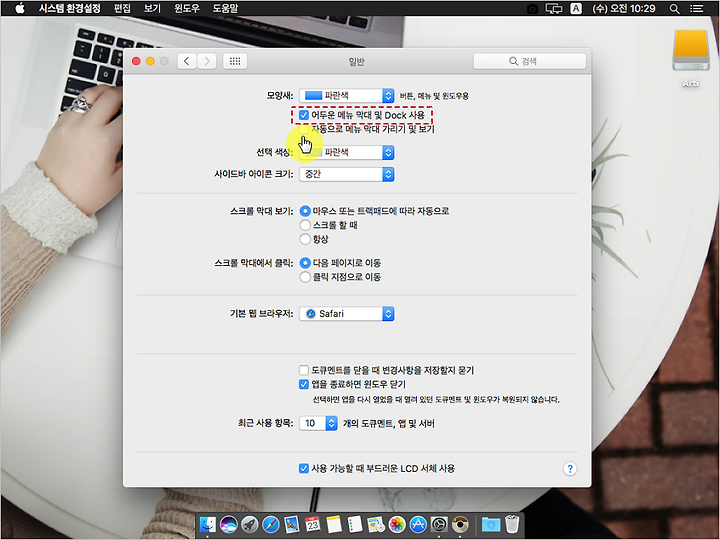This screenshot has width=720, height=540.
Task: Open help question mark button
Action: coord(570,468)
